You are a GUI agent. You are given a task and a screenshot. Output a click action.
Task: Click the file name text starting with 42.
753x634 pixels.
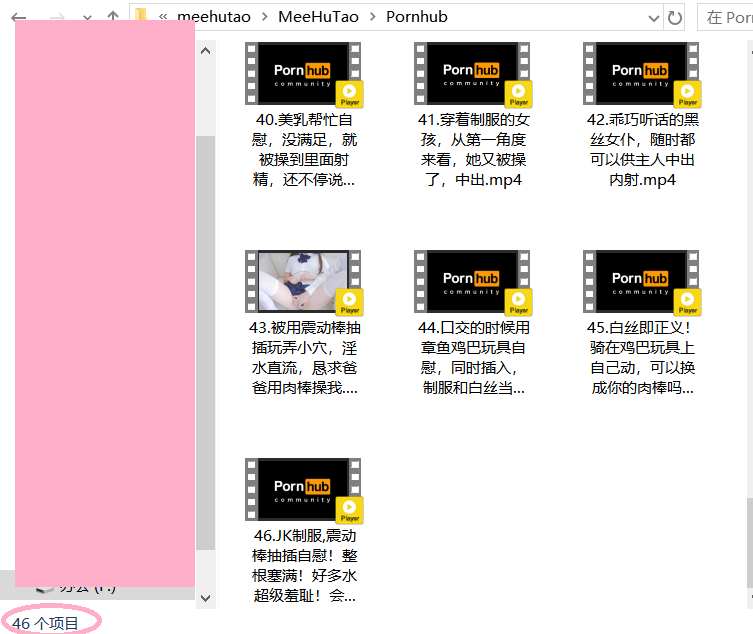(643, 149)
